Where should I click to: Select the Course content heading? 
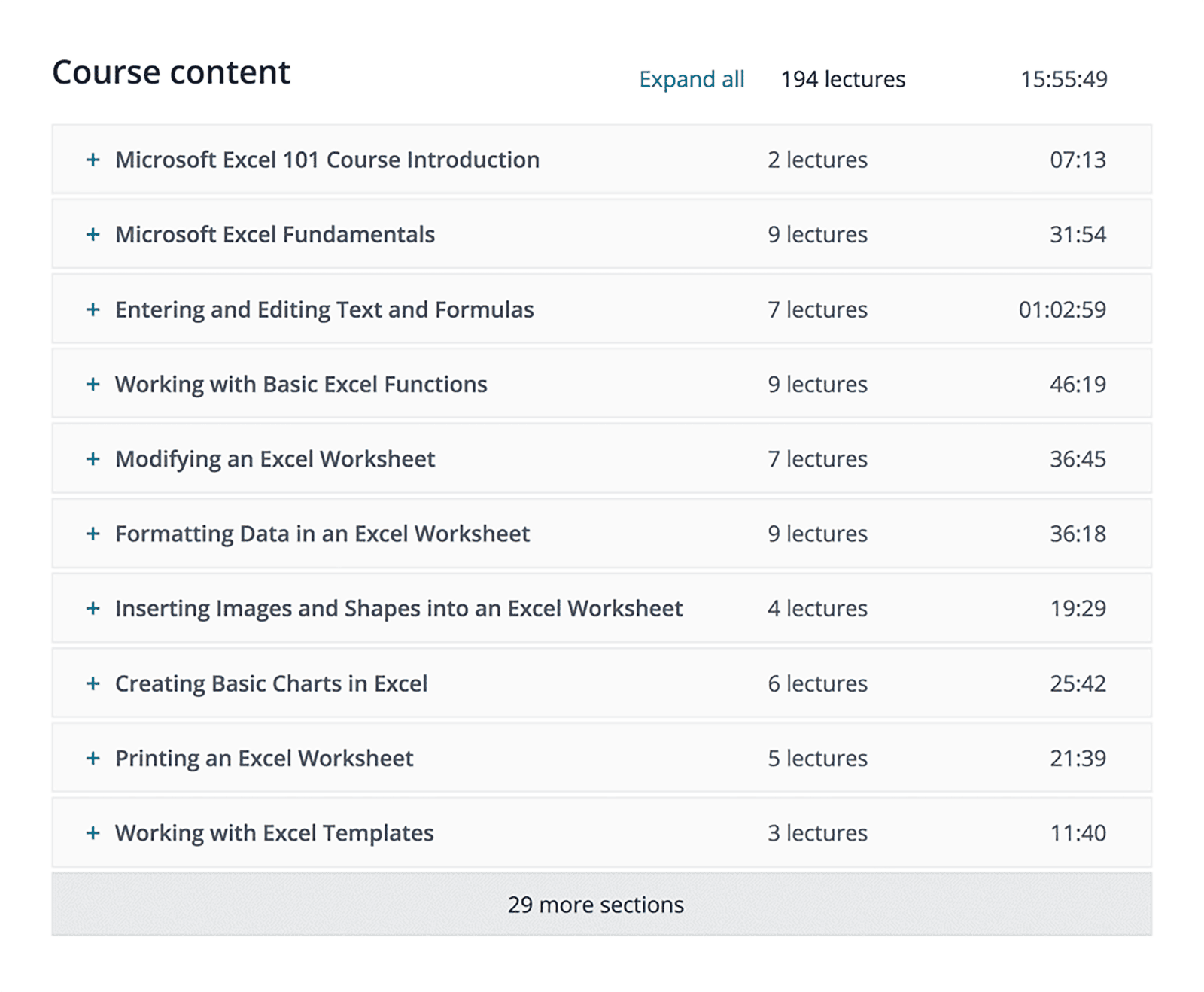[170, 72]
